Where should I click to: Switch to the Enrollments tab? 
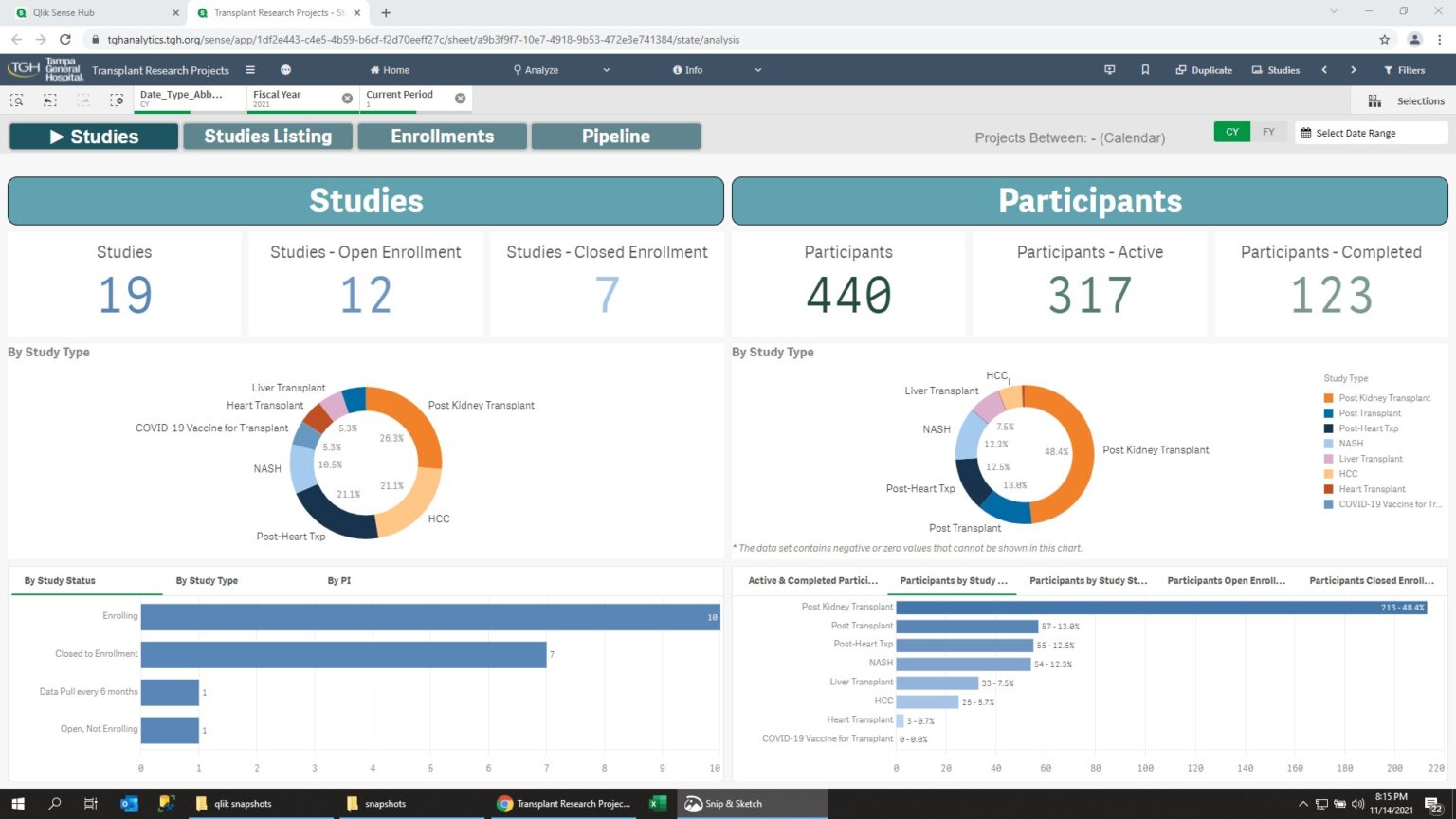(x=442, y=136)
